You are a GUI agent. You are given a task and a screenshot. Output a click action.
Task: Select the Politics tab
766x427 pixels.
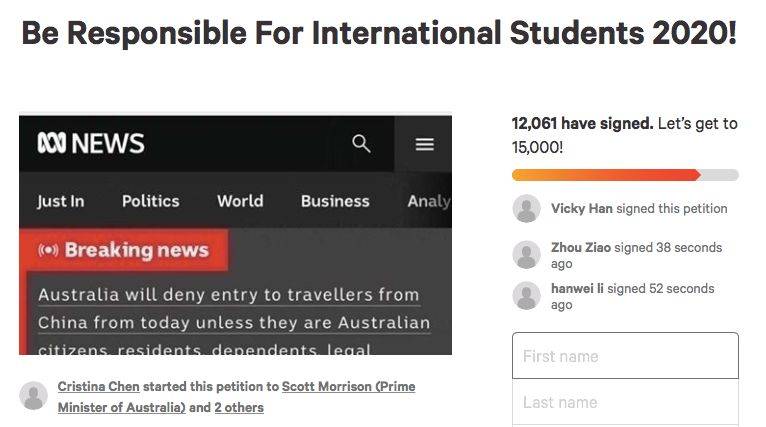150,201
